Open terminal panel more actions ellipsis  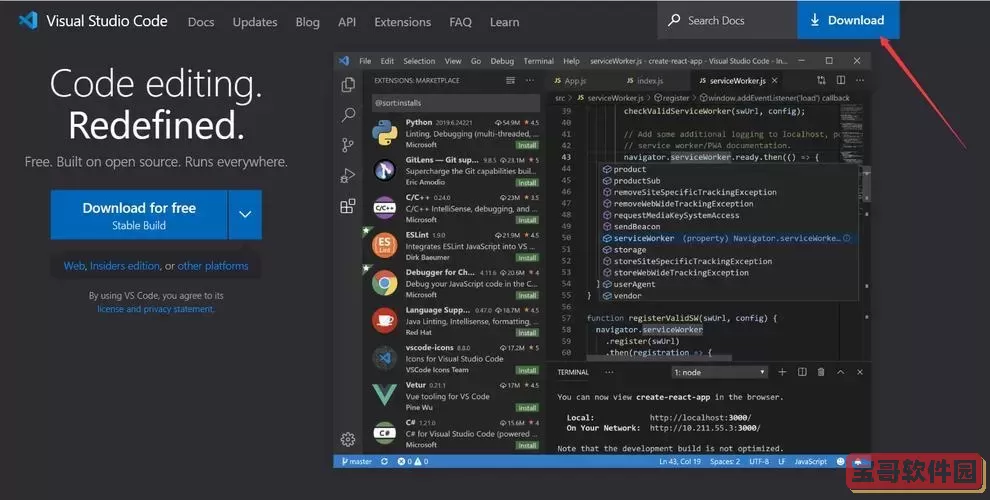[609, 372]
